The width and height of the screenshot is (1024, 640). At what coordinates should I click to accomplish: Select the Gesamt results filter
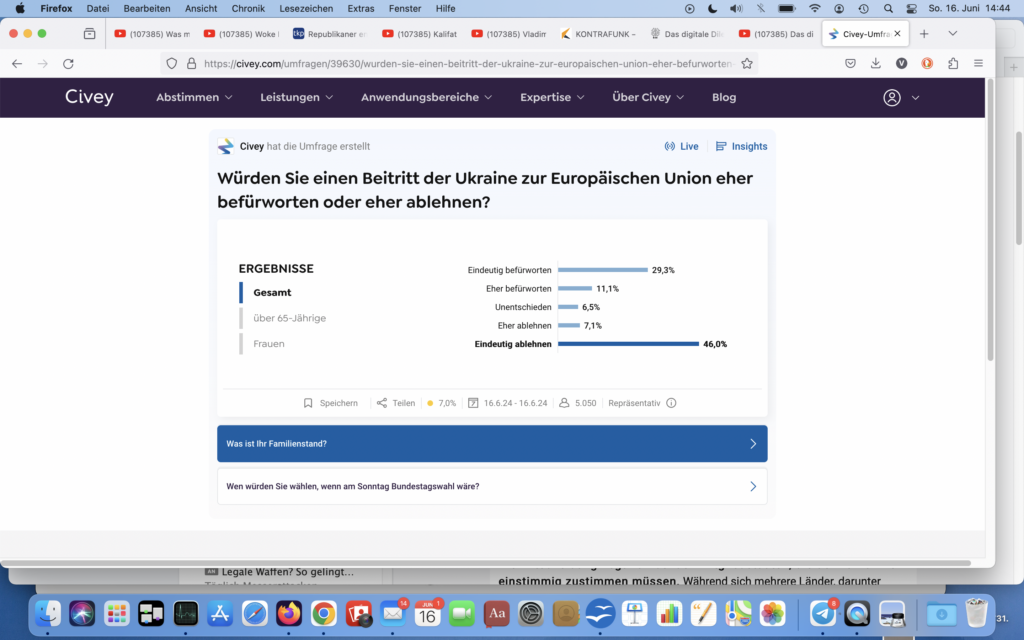(272, 292)
